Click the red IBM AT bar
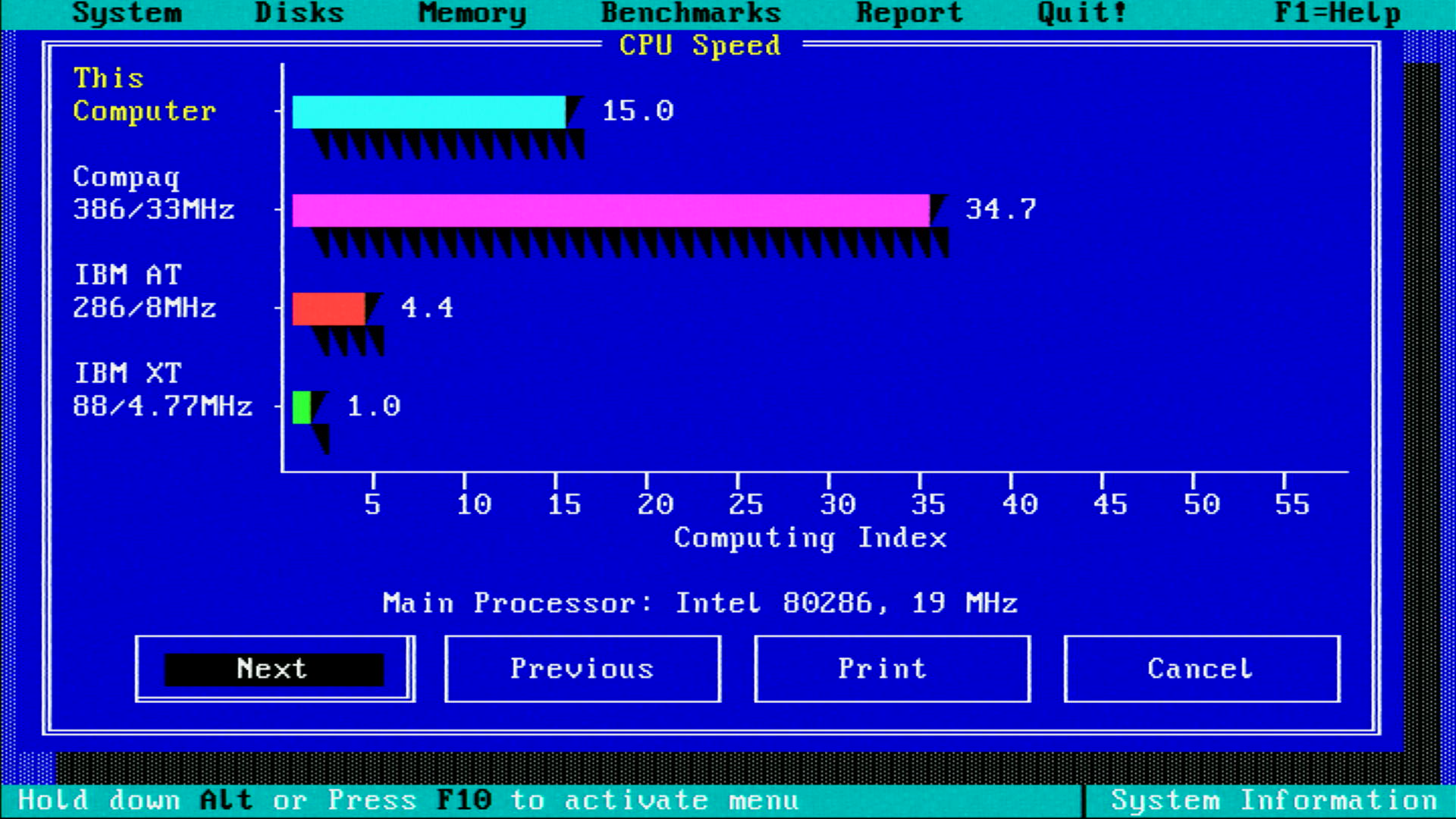 (x=329, y=309)
